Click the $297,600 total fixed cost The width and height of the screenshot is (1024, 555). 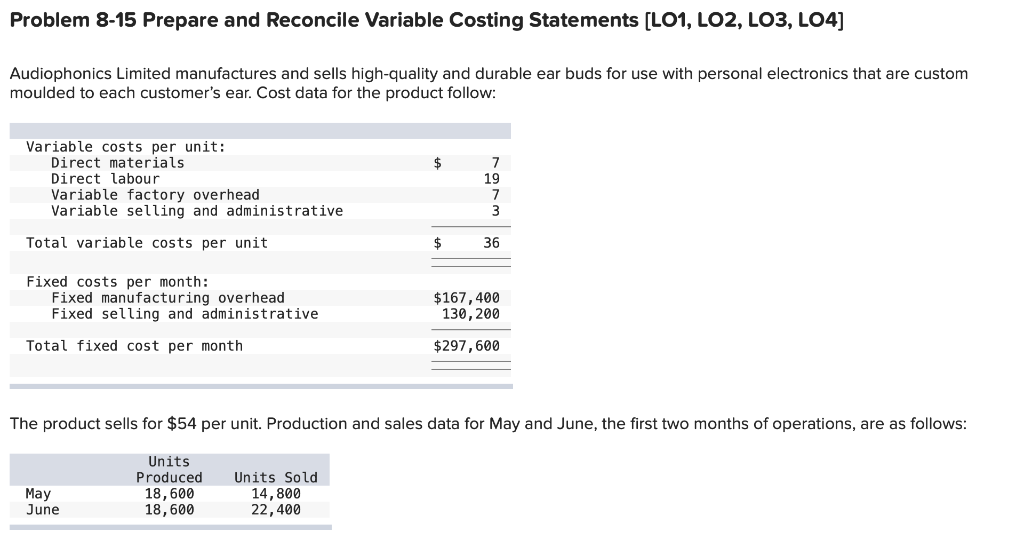[x=466, y=346]
